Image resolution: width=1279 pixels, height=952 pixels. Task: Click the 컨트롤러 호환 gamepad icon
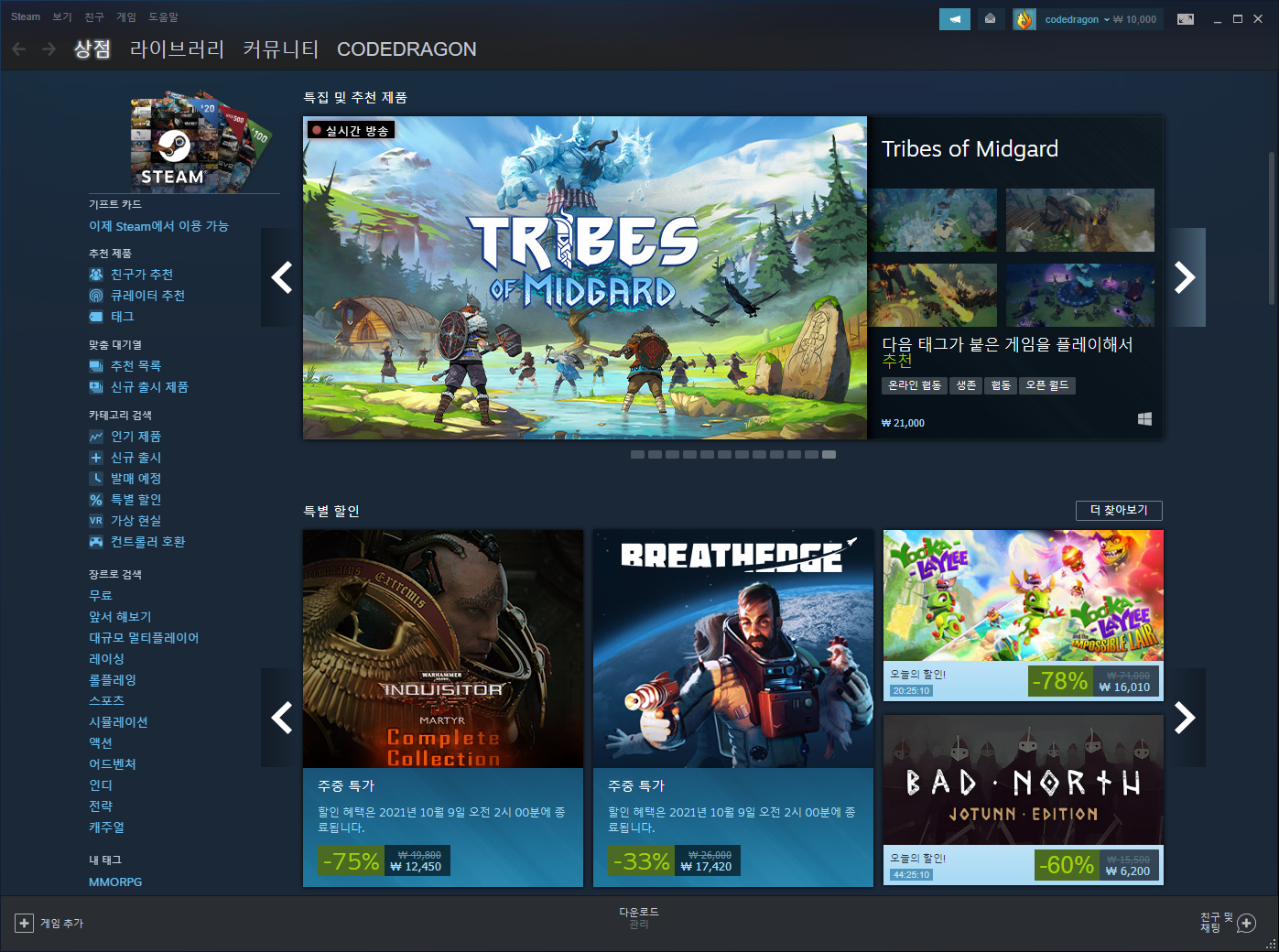coord(96,542)
